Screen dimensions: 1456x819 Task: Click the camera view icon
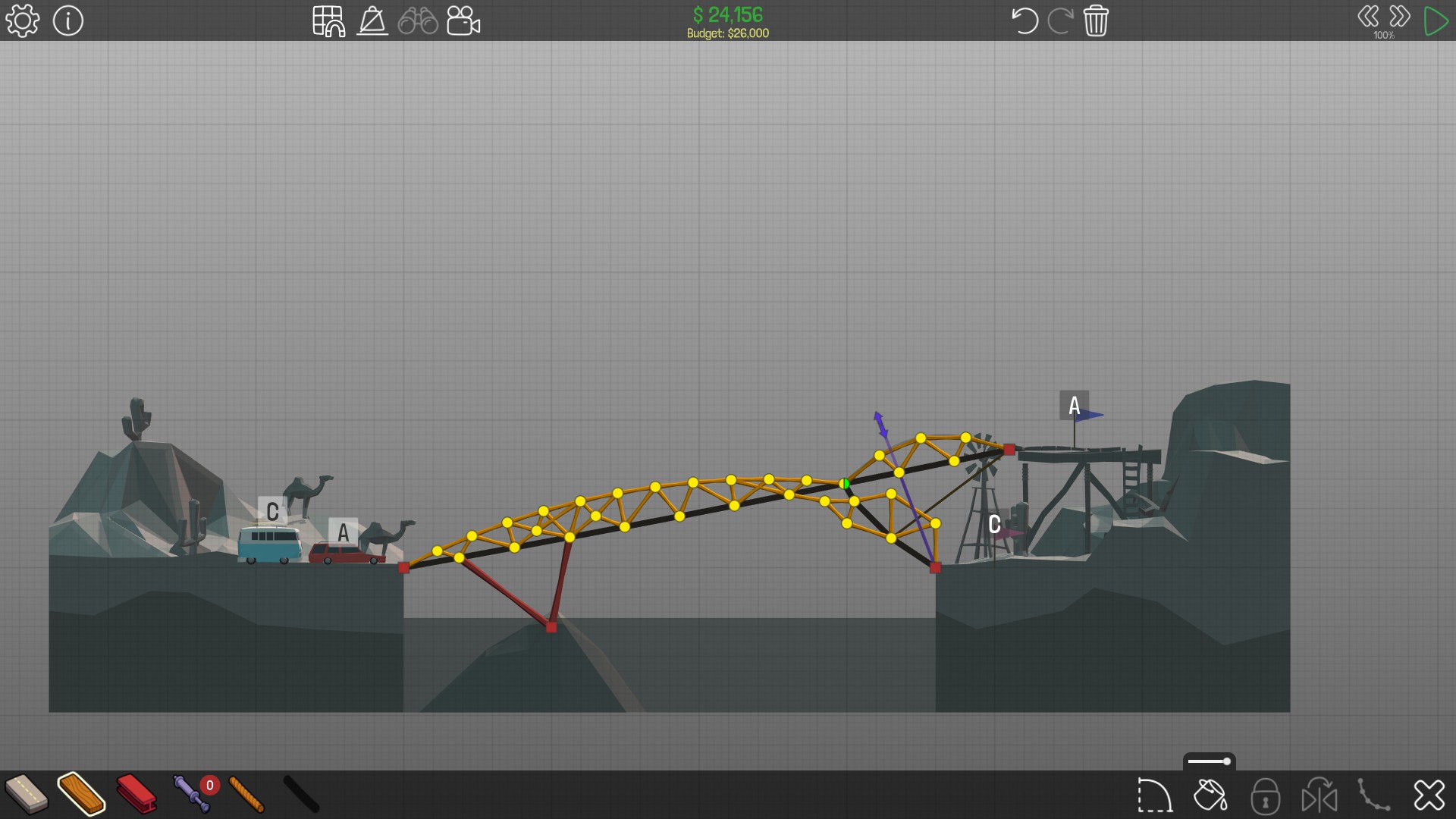[x=463, y=20]
